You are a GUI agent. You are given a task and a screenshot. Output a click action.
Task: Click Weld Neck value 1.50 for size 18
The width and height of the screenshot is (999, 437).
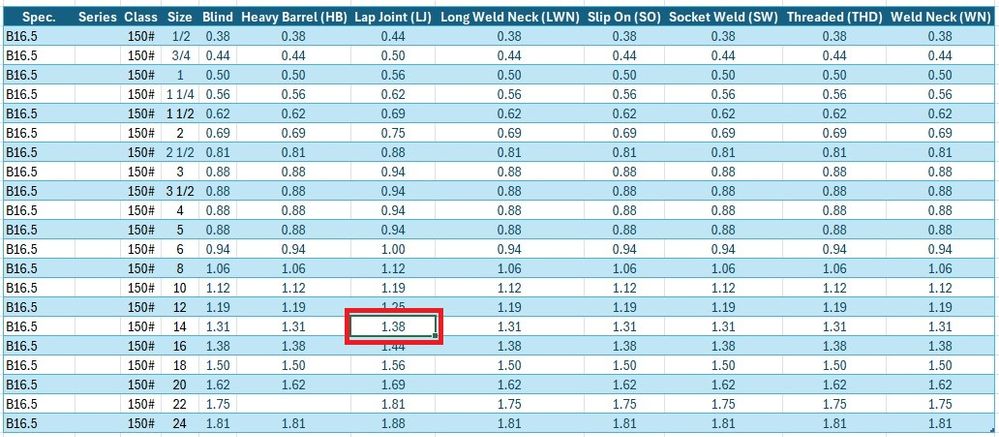tap(940, 365)
